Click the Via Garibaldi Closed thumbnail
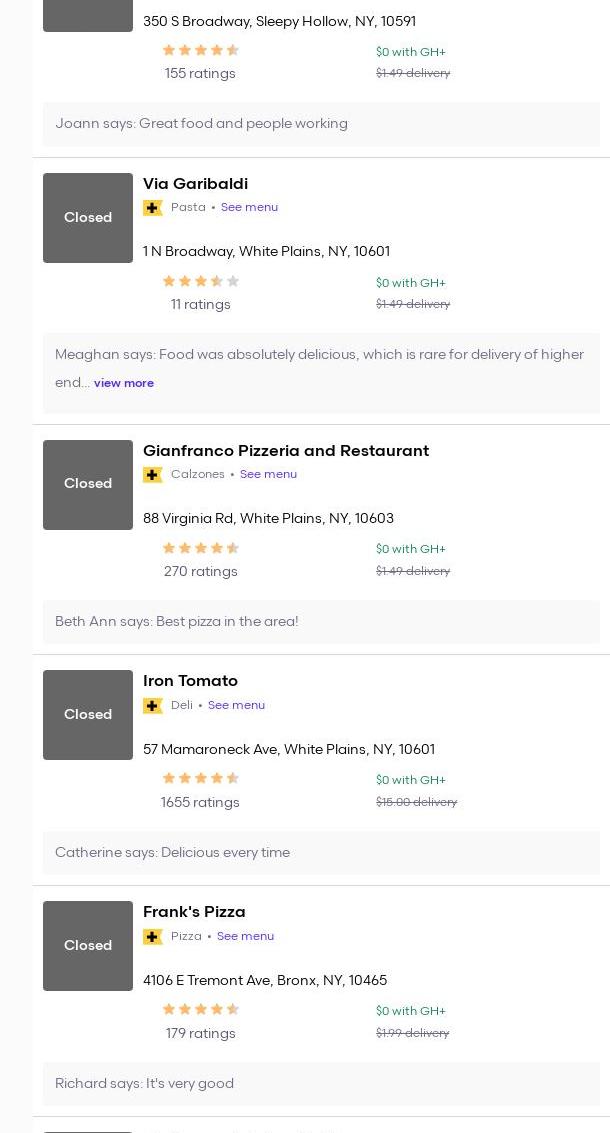The image size is (610, 1133). pos(88,218)
